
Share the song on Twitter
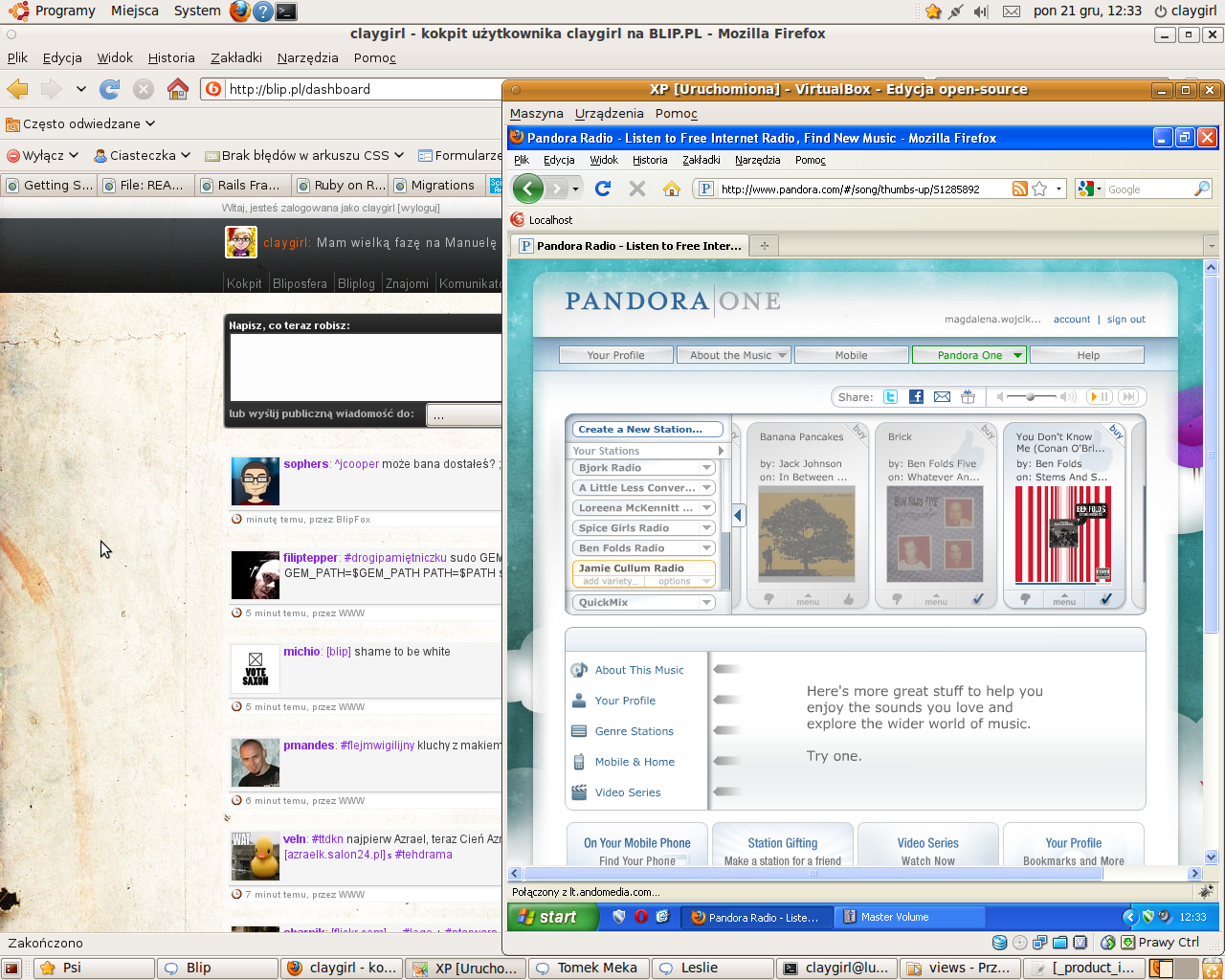click(x=890, y=397)
